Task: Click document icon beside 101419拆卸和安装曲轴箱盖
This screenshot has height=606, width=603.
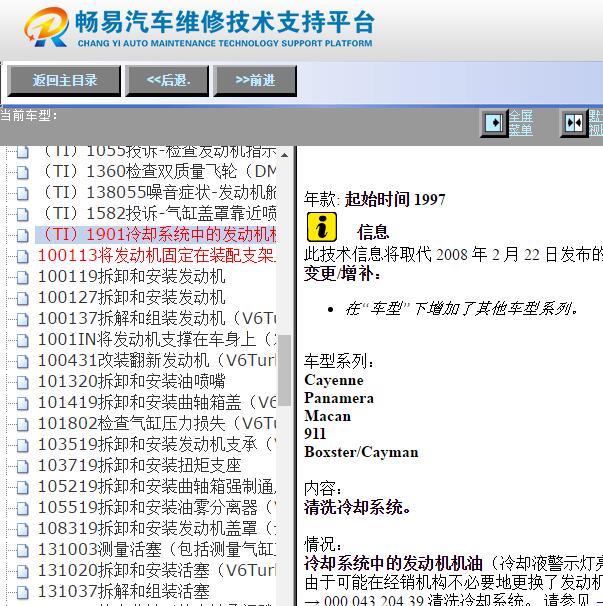Action: (22, 403)
